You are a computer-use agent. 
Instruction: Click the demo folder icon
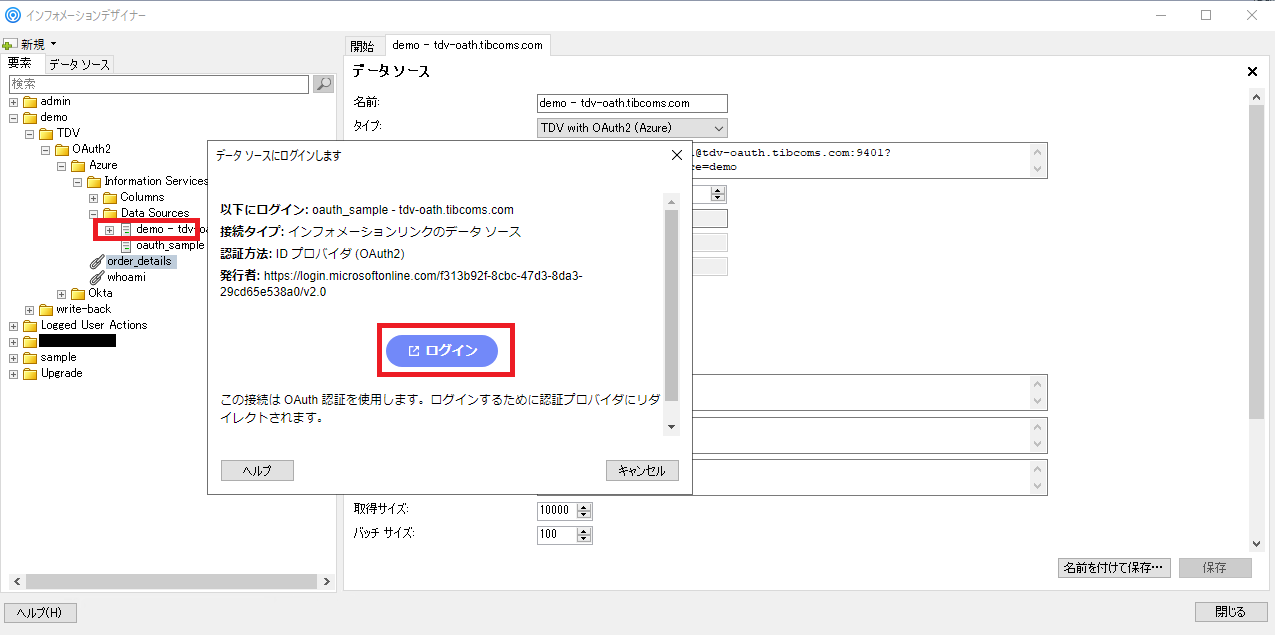tap(30, 118)
